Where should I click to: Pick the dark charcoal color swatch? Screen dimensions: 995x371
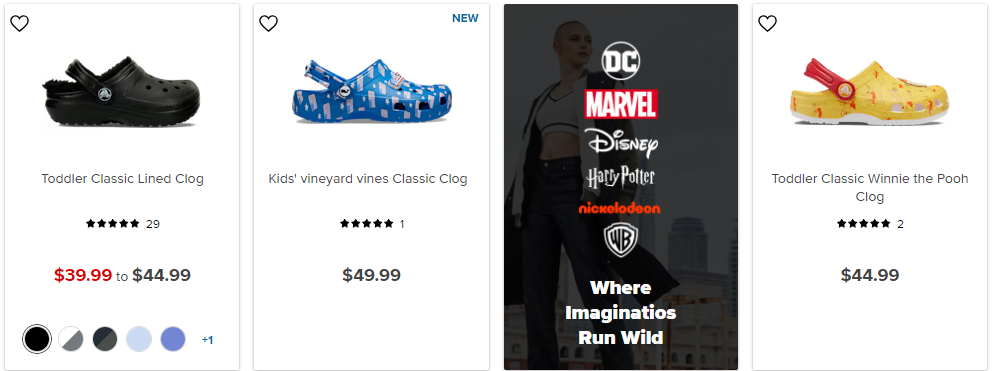click(x=105, y=339)
